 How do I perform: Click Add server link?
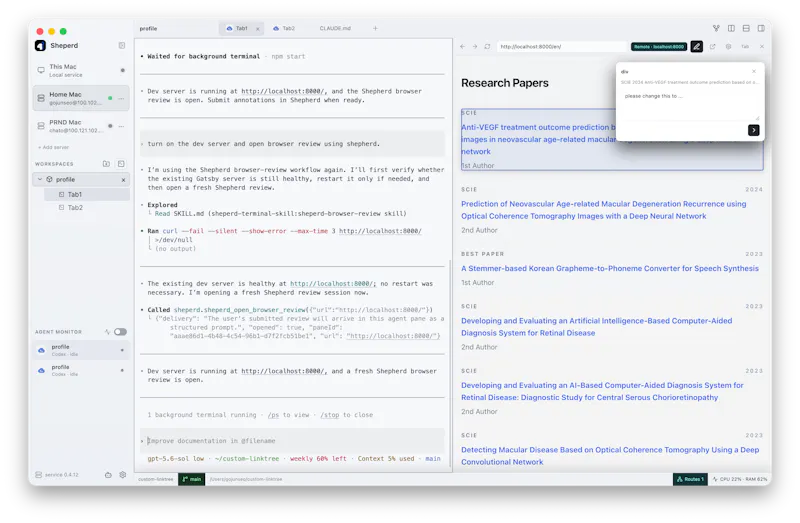point(54,147)
